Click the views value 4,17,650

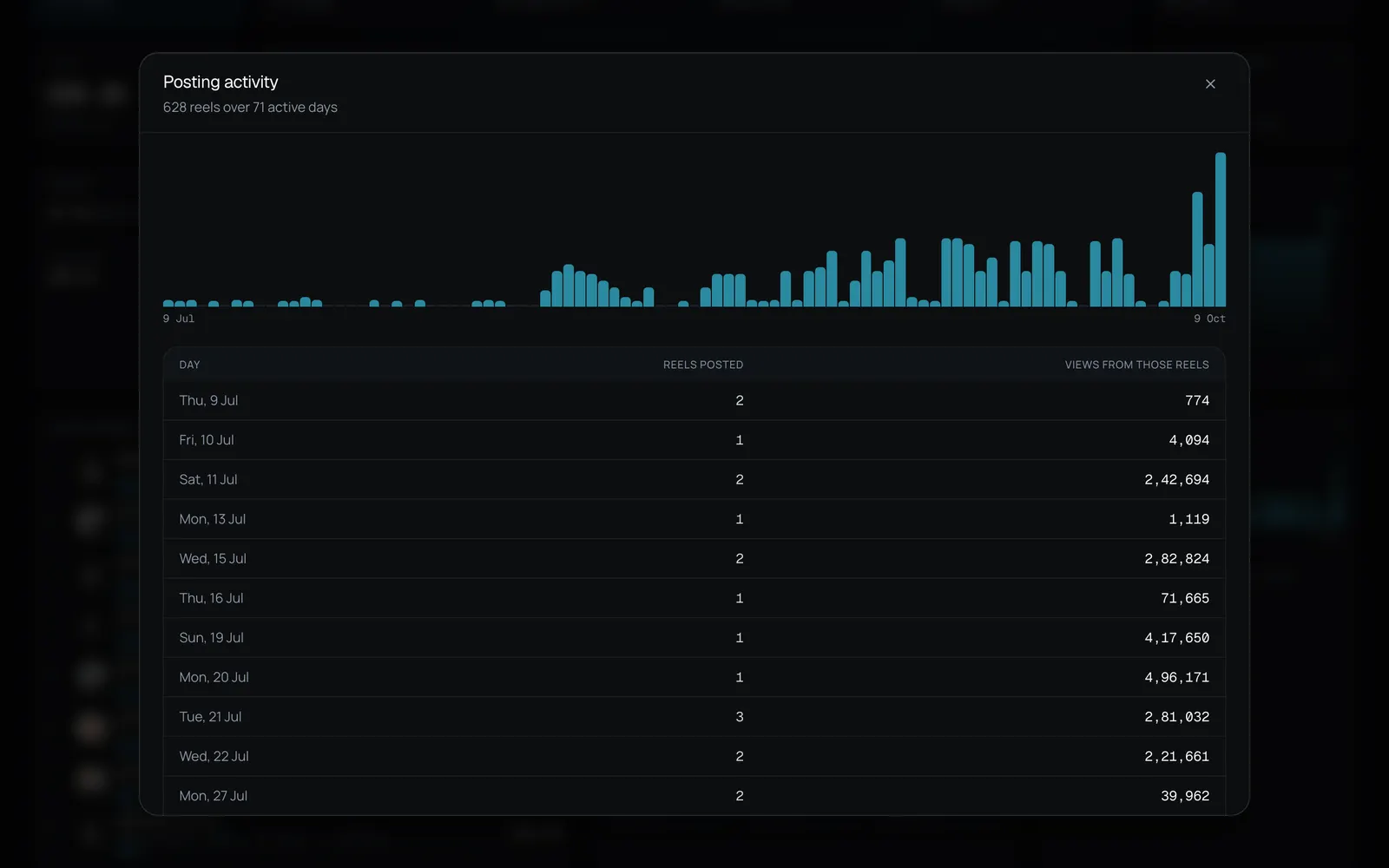[x=1177, y=638]
